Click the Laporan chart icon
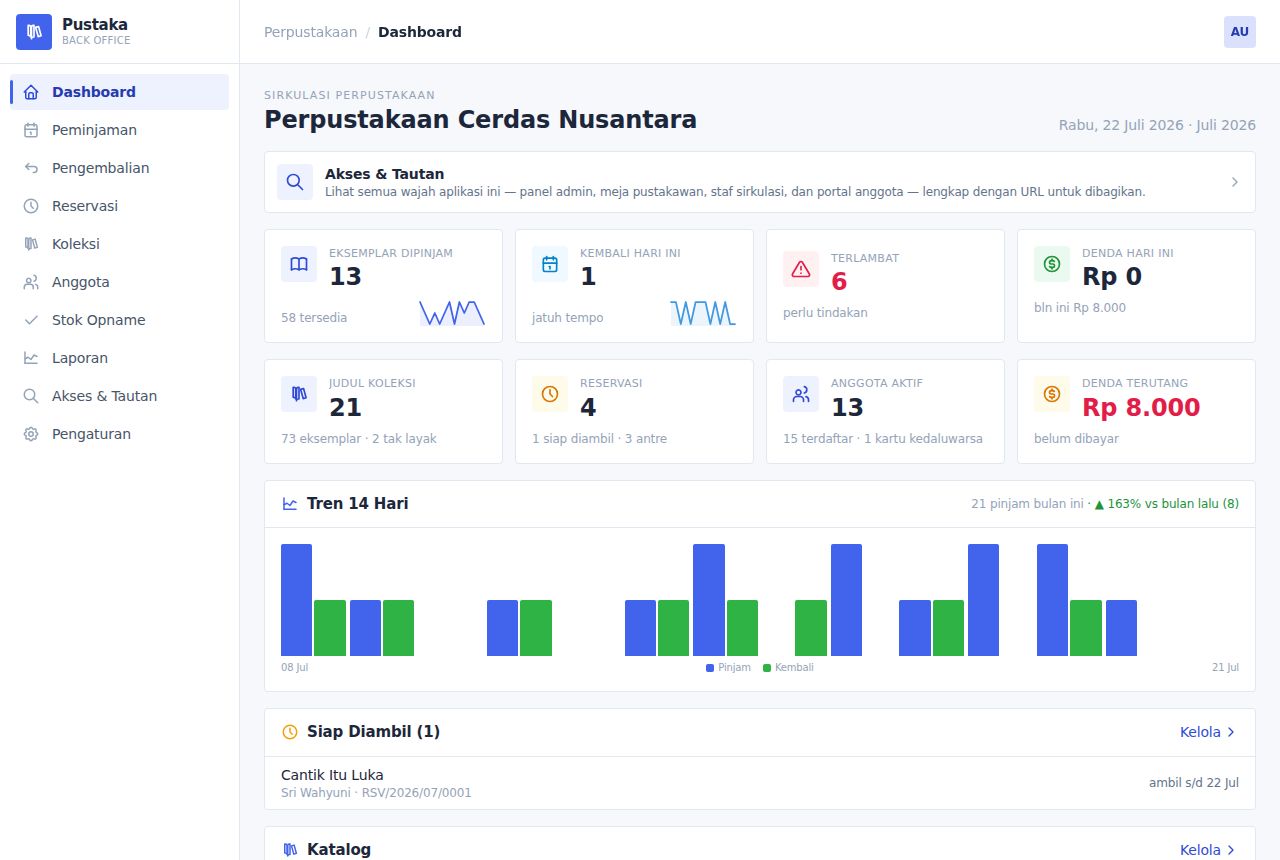Image resolution: width=1280 pixels, height=860 pixels. coord(31,358)
